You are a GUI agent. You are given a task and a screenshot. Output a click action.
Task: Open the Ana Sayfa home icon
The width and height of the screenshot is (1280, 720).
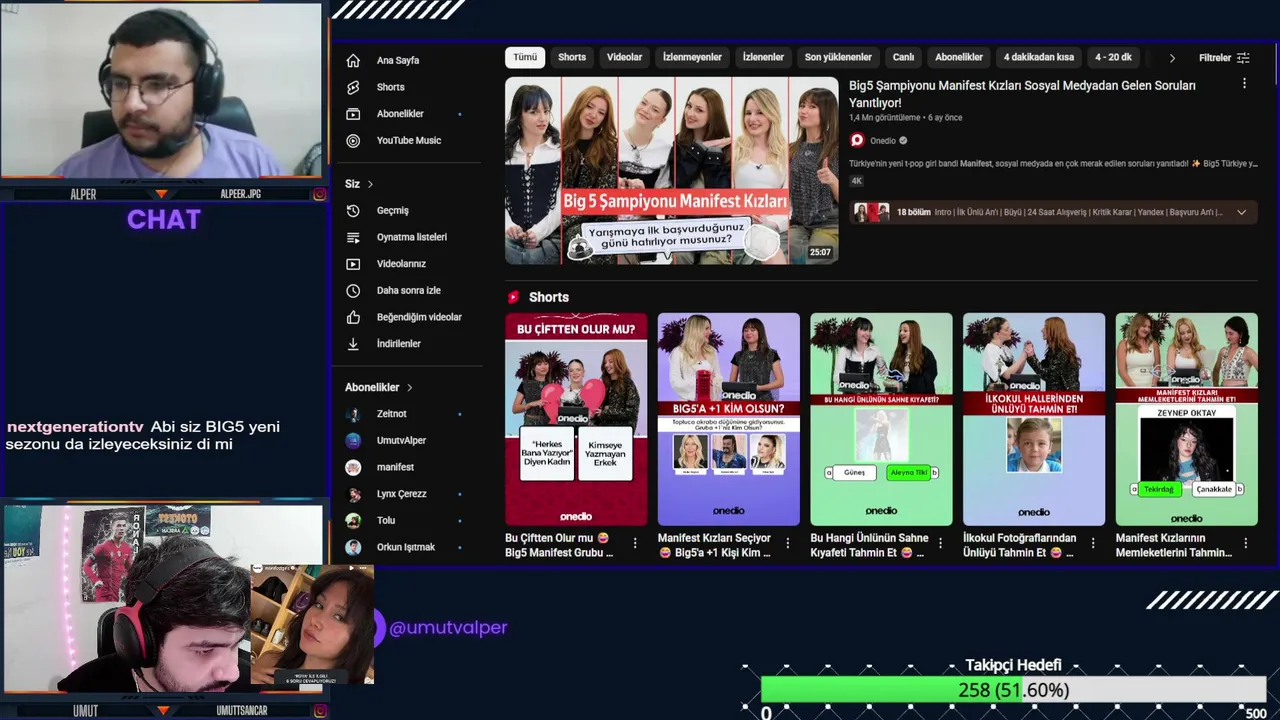click(x=353, y=61)
